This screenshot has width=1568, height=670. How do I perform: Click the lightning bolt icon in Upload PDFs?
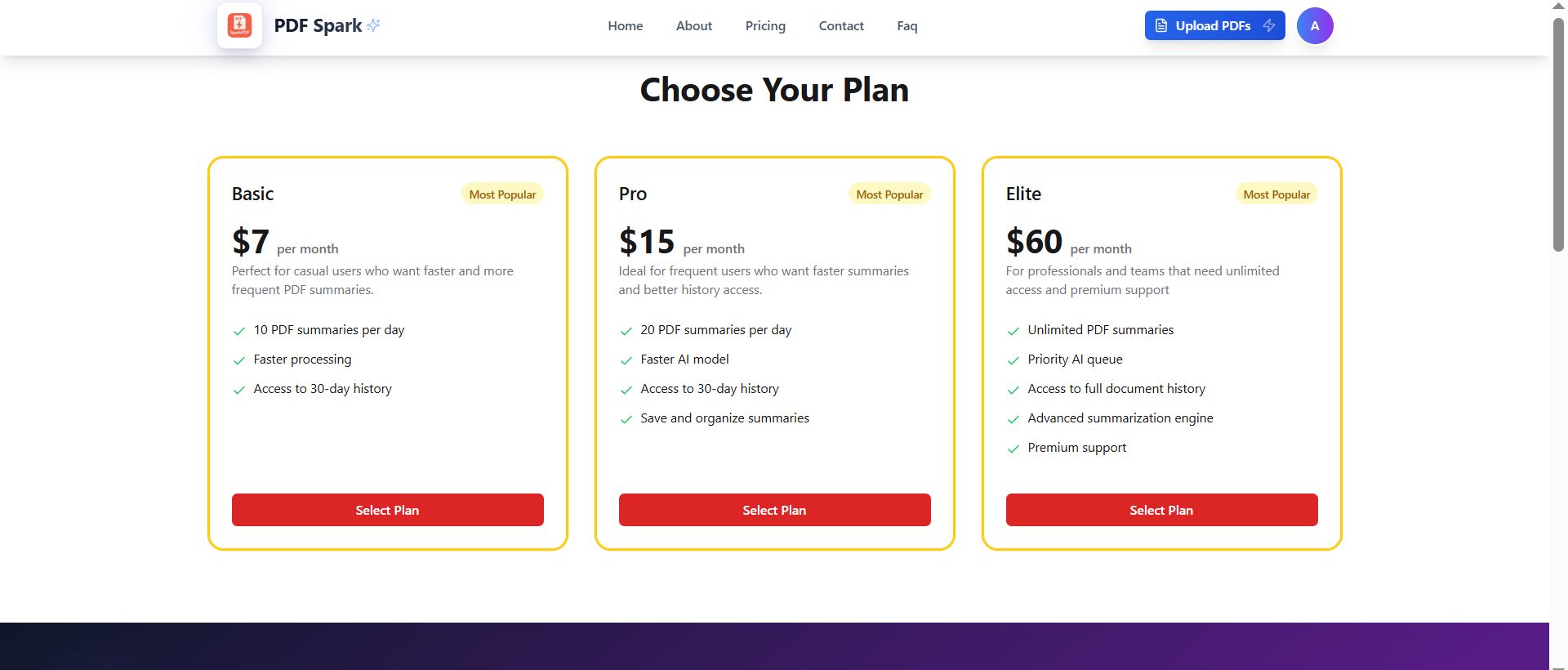point(1268,25)
